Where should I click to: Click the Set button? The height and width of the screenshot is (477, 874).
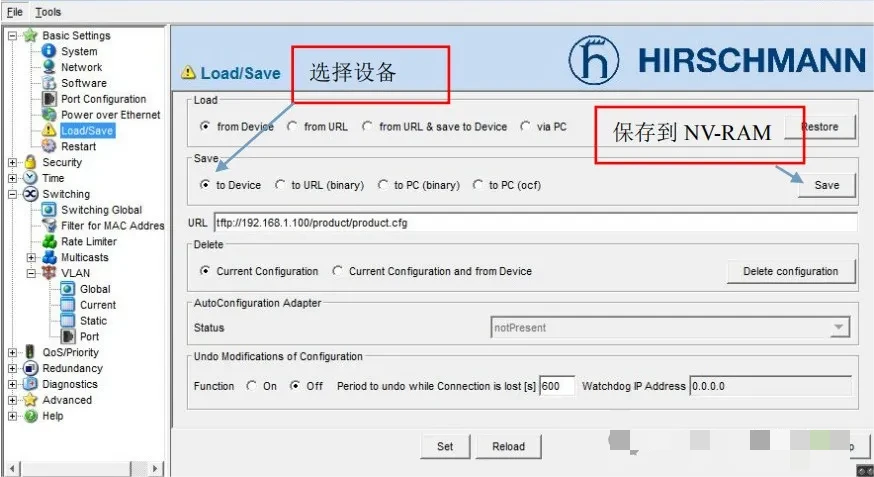pyautogui.click(x=445, y=446)
